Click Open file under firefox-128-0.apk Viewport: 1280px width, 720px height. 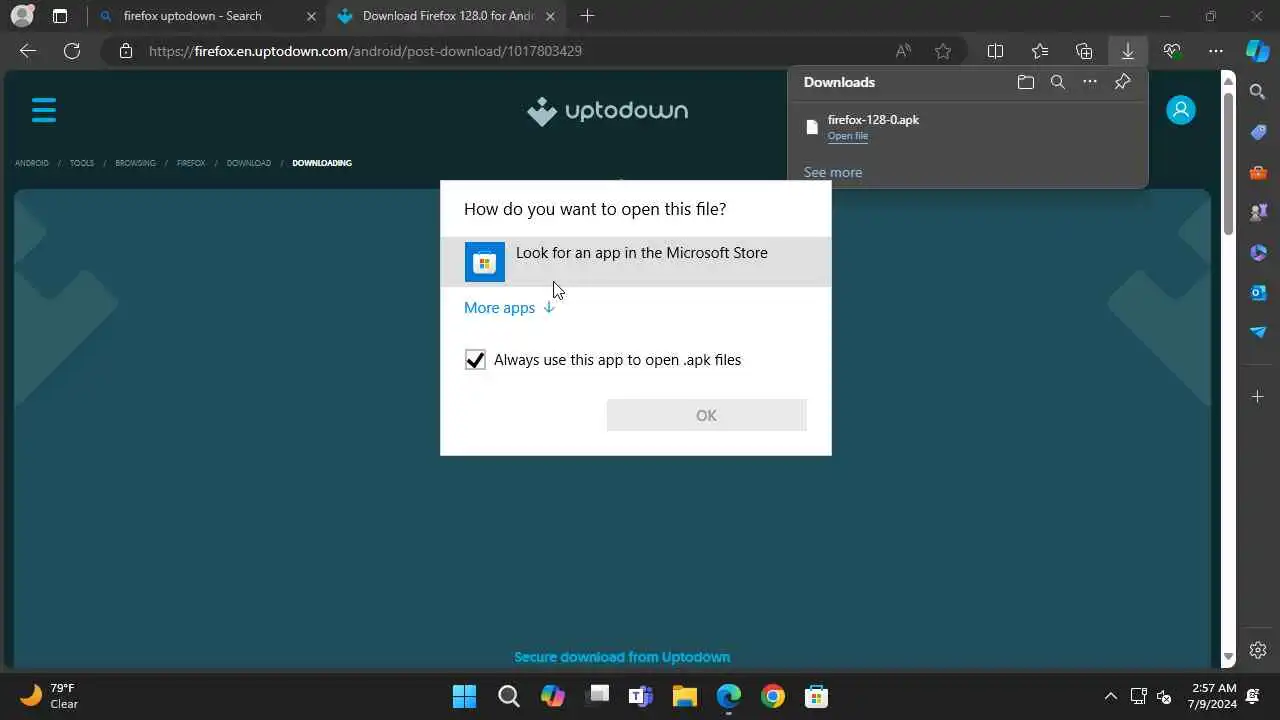coord(848,136)
